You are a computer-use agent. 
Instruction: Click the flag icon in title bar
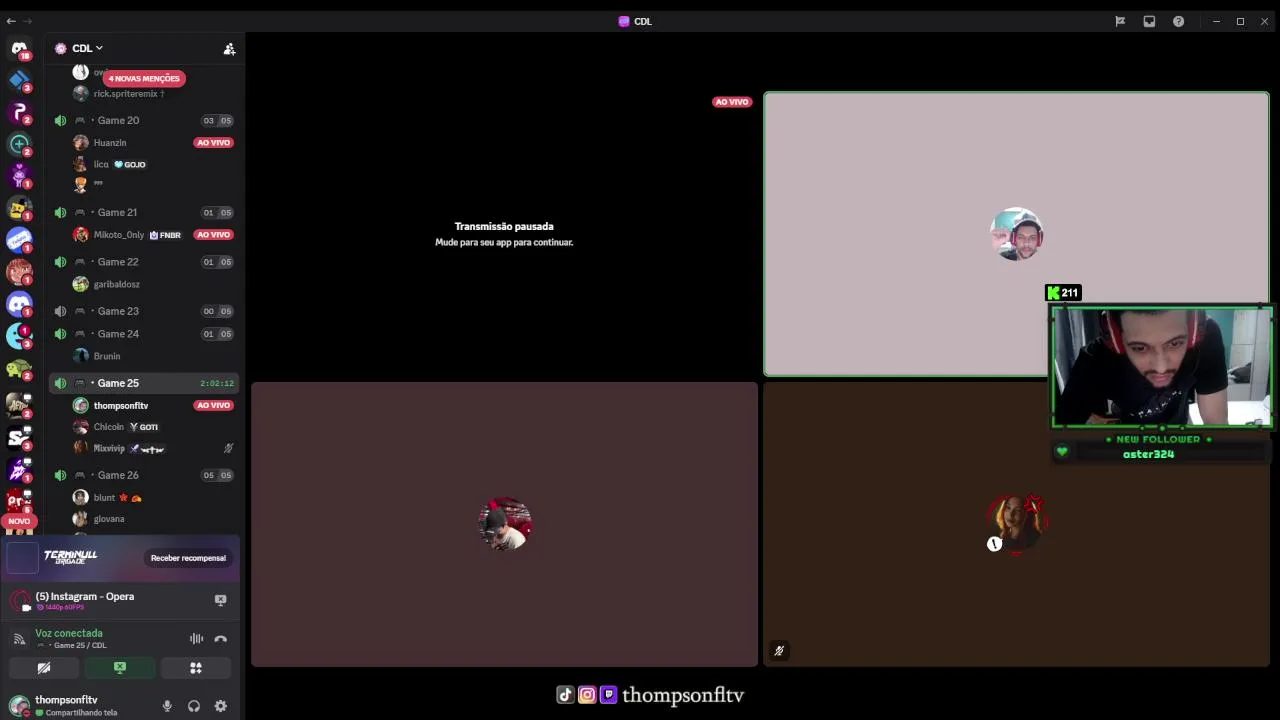coord(1120,21)
